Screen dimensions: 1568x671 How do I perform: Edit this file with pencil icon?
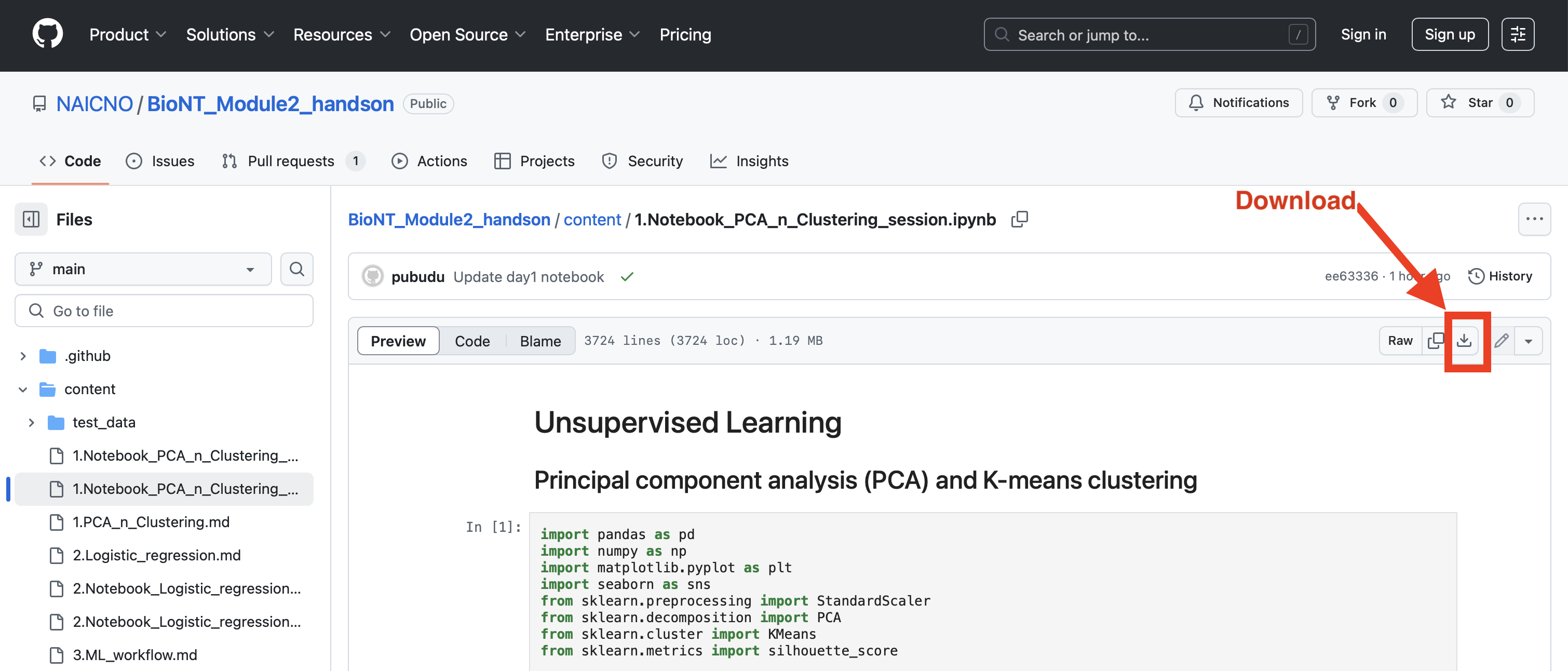point(1501,341)
